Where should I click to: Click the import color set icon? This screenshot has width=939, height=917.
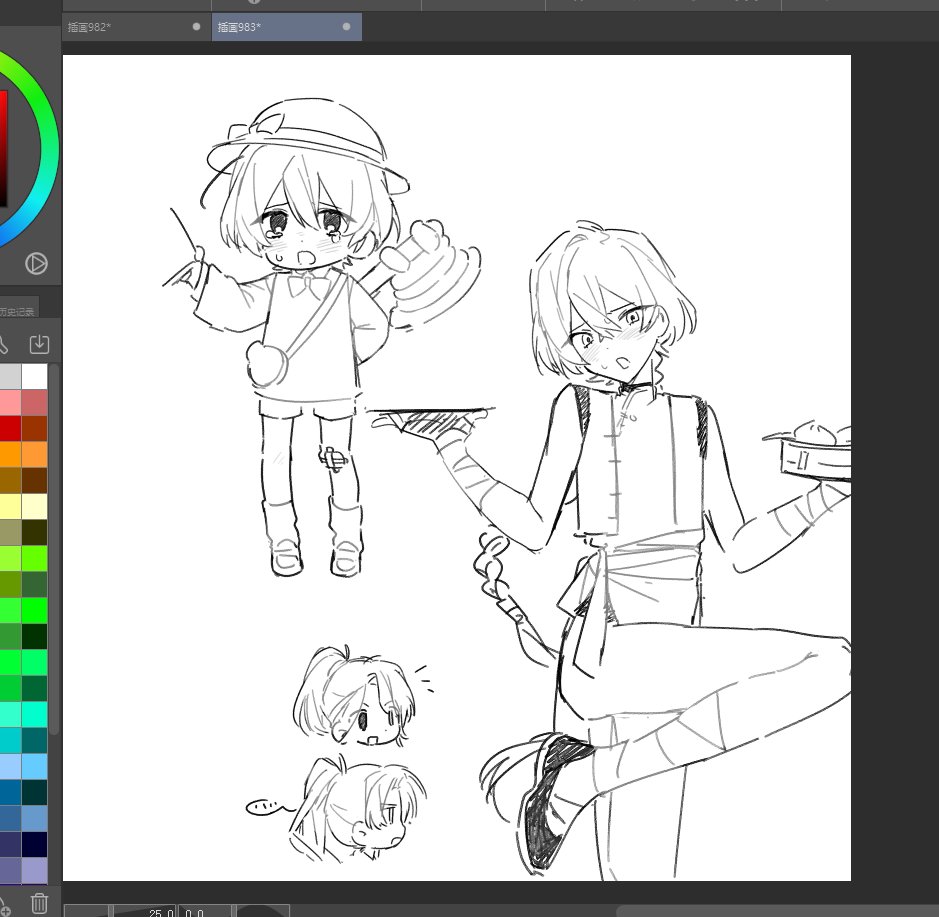tap(39, 344)
